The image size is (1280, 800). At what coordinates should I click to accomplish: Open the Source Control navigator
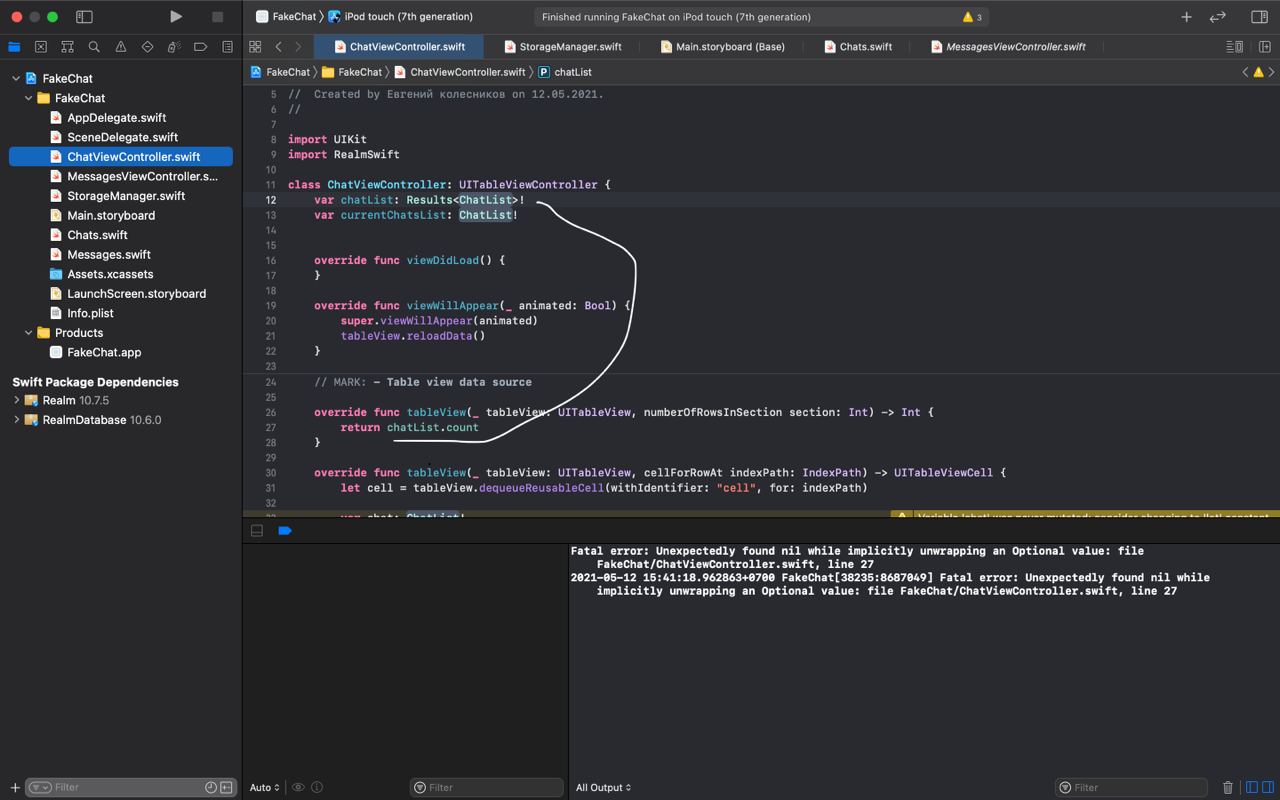pos(41,47)
